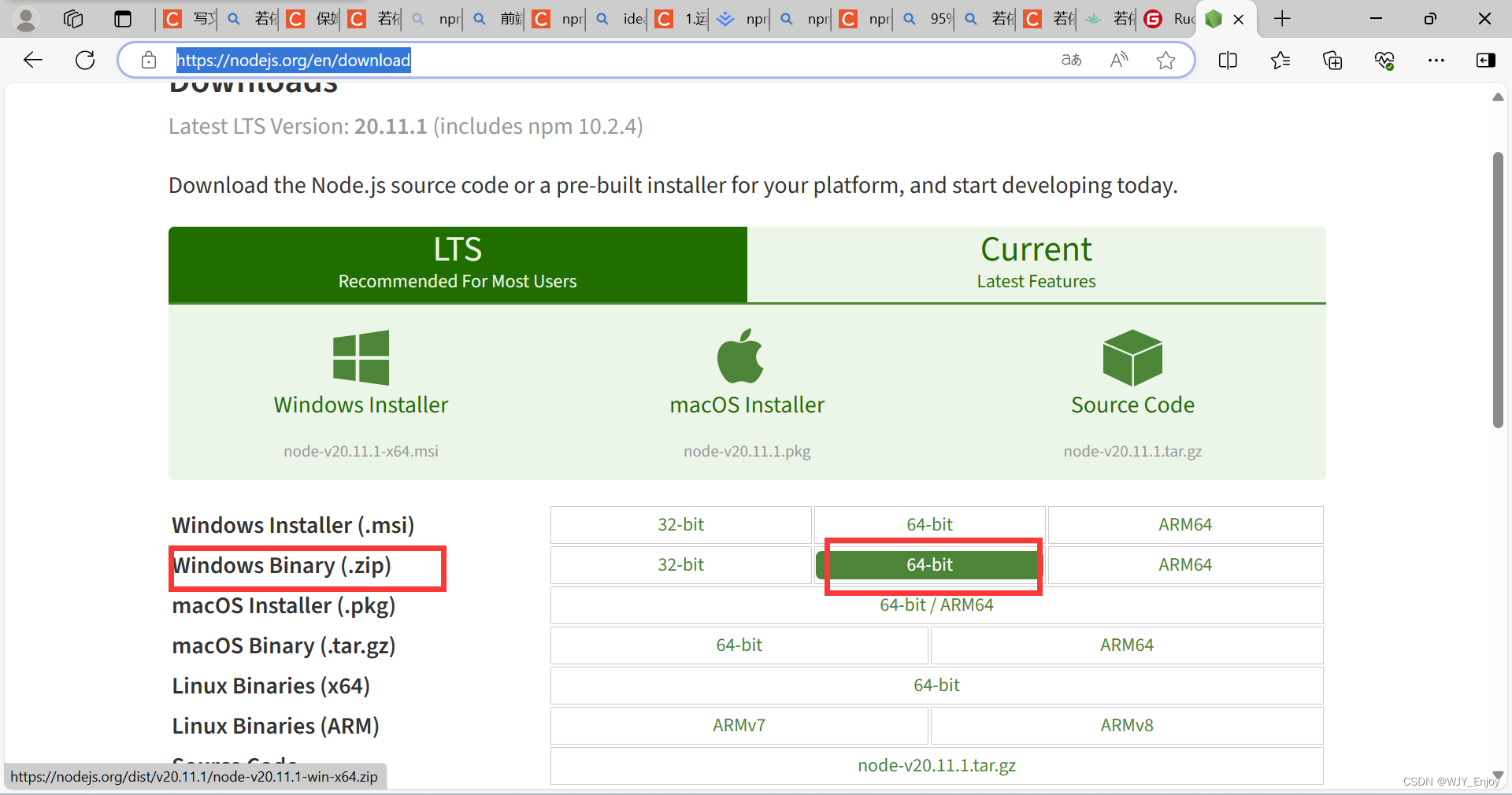Switch to the Current Latest Features tab

point(1036,264)
